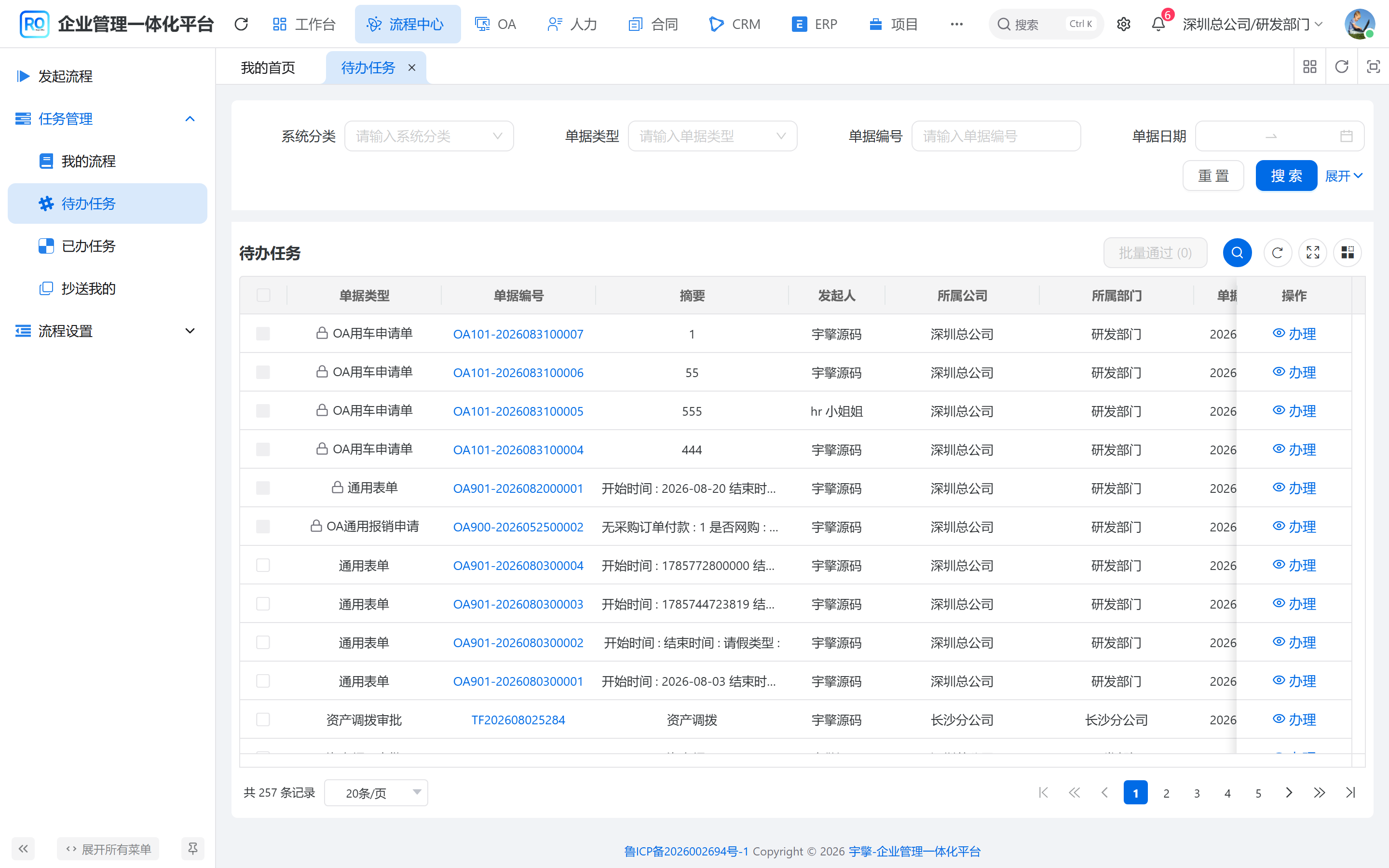Collapse the sidebar with double-arrow icon
Screen dimensions: 1389x868
pyautogui.click(x=23, y=849)
